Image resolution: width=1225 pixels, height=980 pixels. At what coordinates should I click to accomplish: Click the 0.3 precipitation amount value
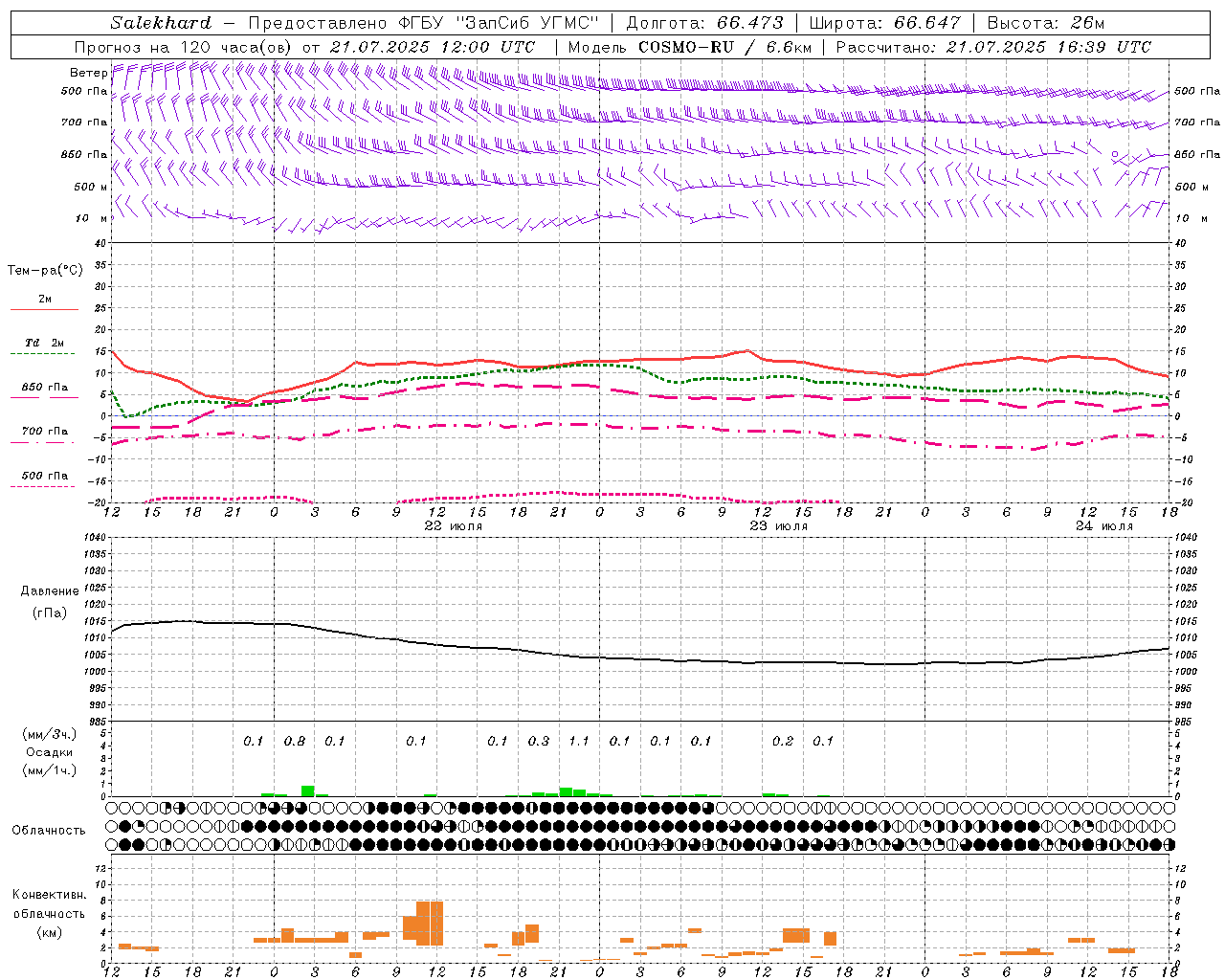tap(539, 741)
